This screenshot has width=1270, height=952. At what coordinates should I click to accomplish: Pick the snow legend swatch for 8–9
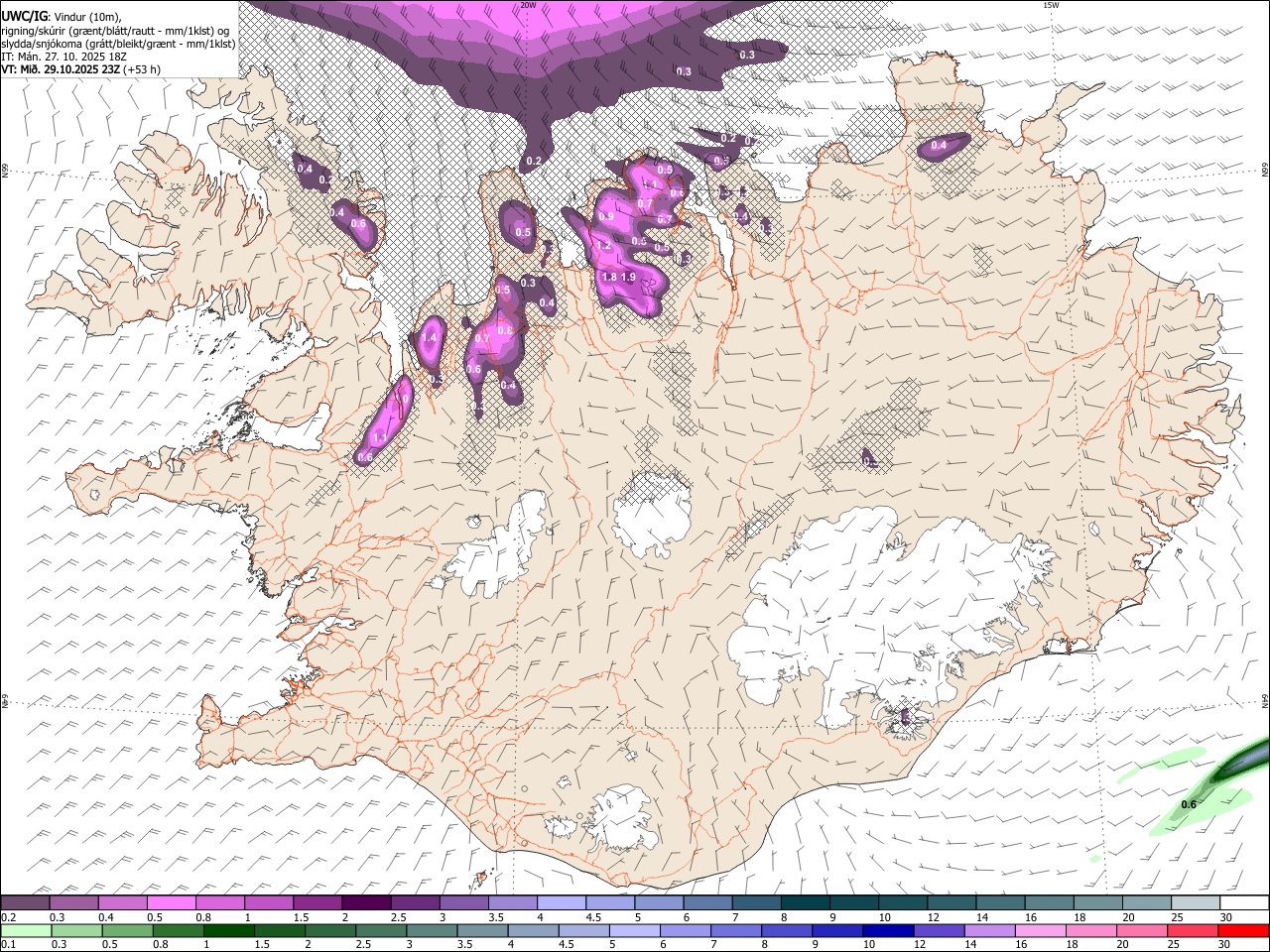click(x=806, y=903)
